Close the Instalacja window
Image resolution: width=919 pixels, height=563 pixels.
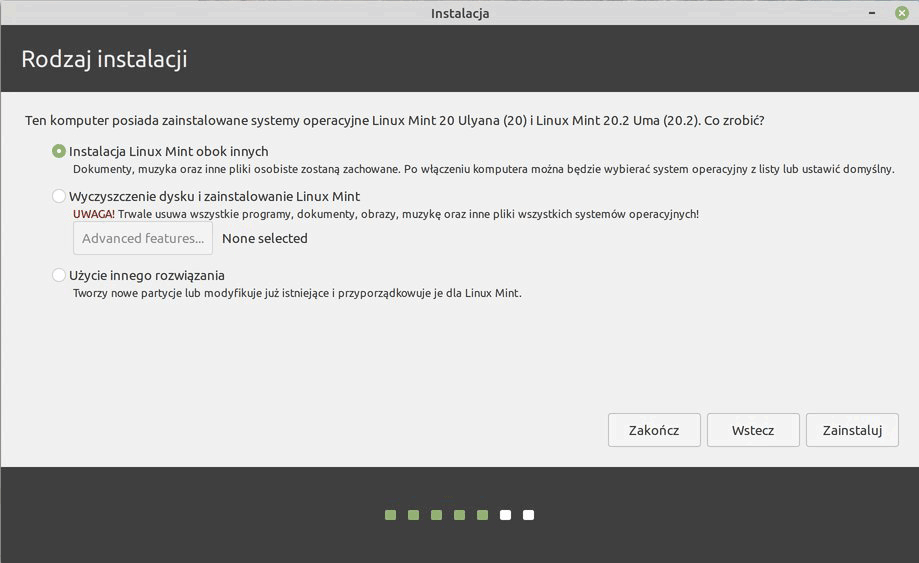(902, 13)
